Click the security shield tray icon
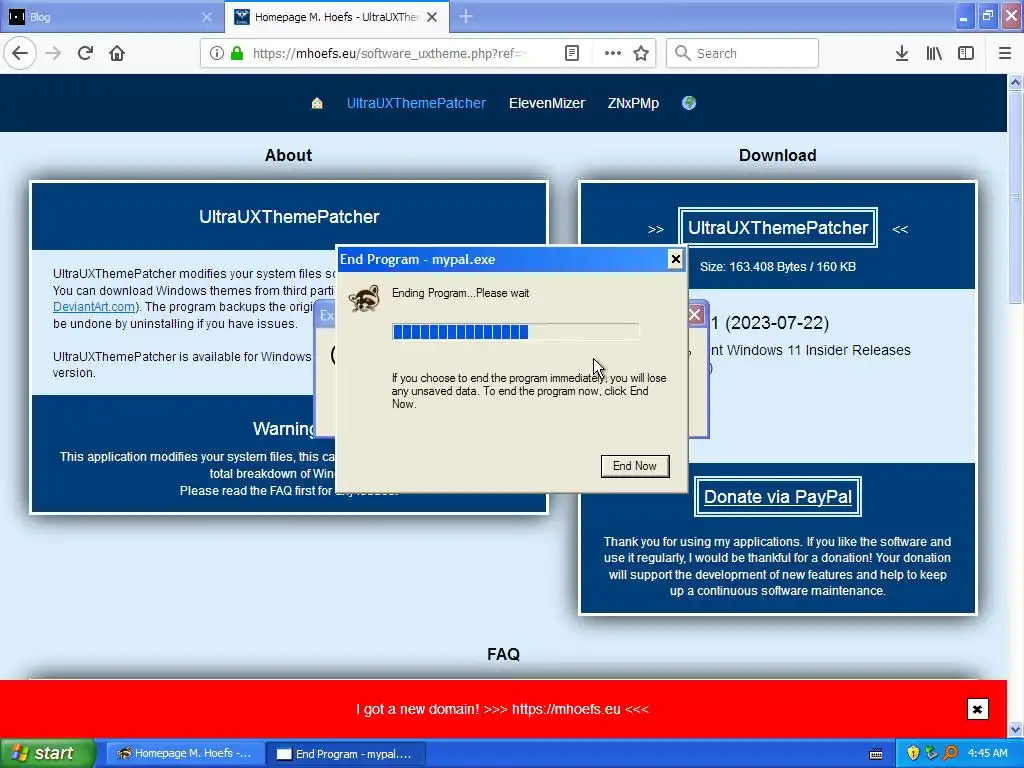 pos(913,754)
